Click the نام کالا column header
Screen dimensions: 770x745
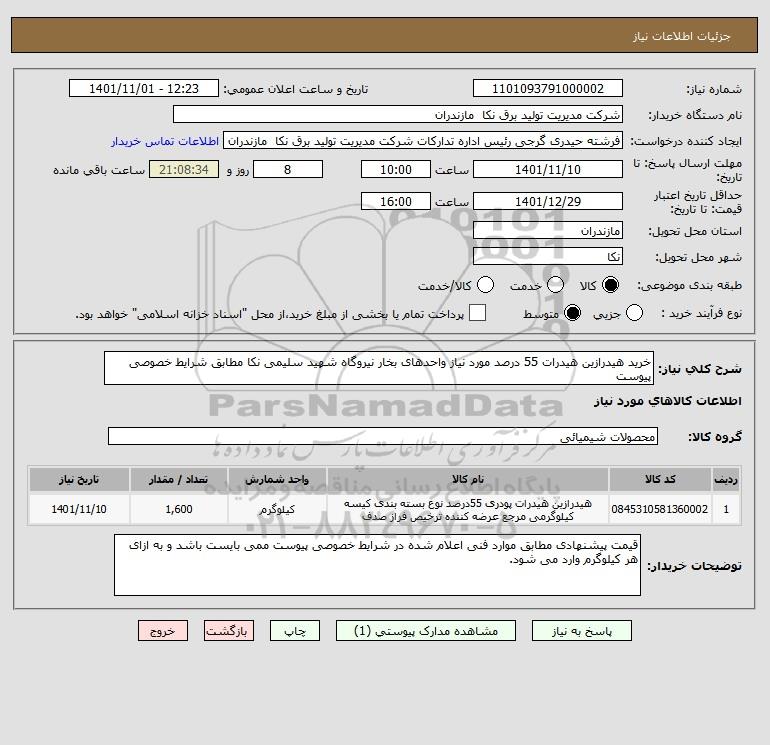(468, 479)
